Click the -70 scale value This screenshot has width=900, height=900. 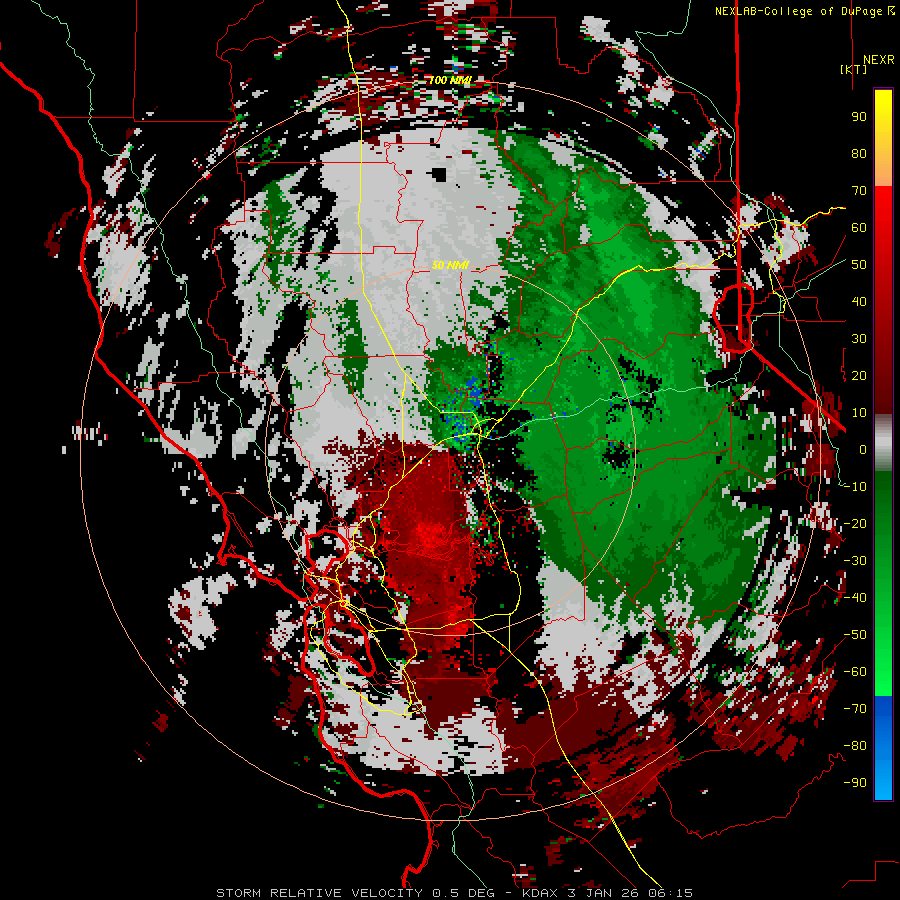[855, 709]
